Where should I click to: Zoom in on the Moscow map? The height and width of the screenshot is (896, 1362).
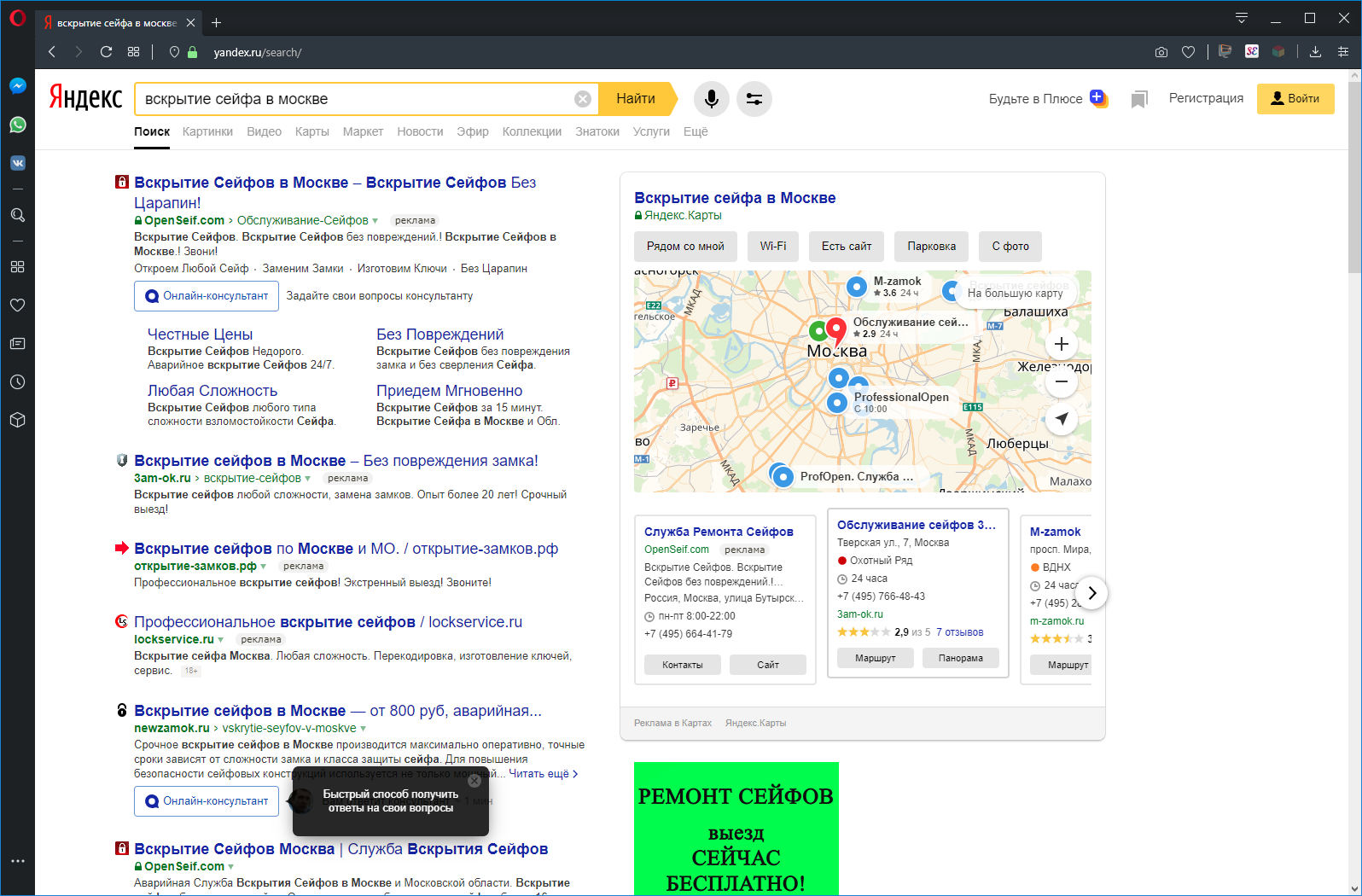(1062, 344)
